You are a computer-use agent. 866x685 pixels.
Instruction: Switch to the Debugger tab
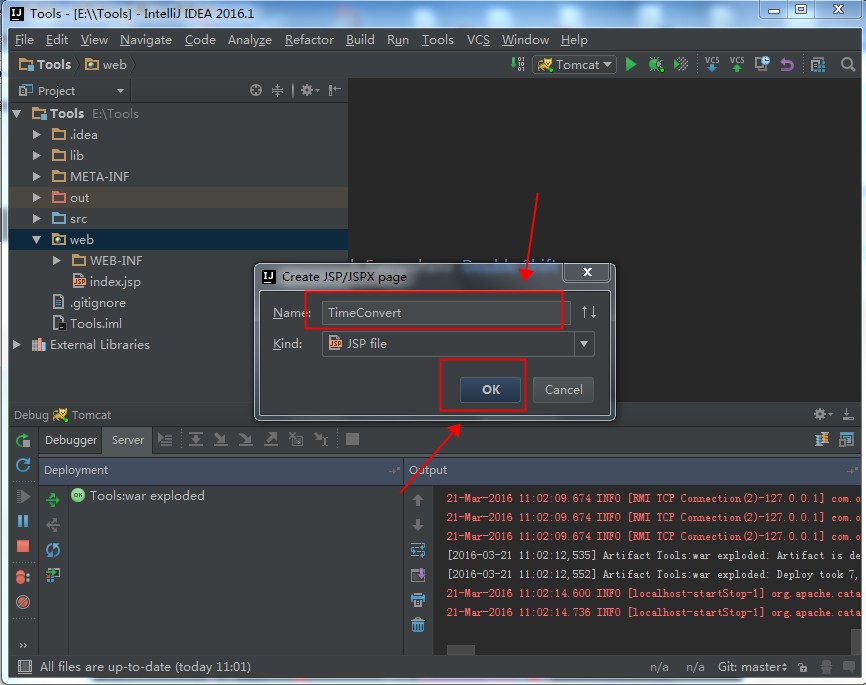(71, 440)
